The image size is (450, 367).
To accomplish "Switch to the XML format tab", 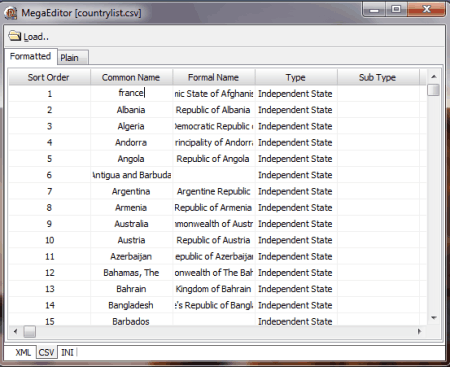I will 23,352.
